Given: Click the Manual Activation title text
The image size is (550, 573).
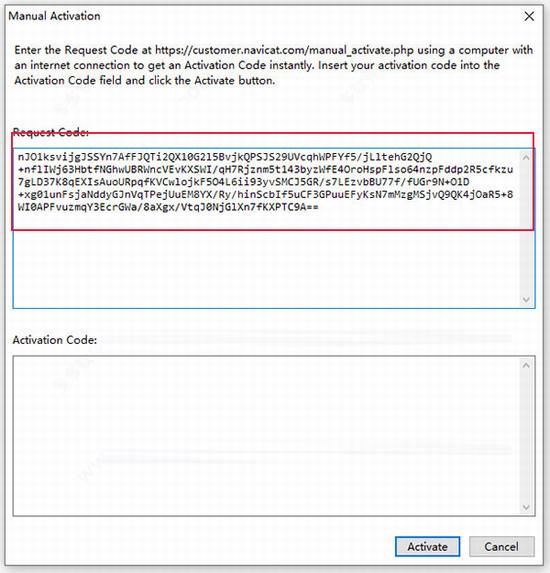Looking at the screenshot, I should coord(54,16).
